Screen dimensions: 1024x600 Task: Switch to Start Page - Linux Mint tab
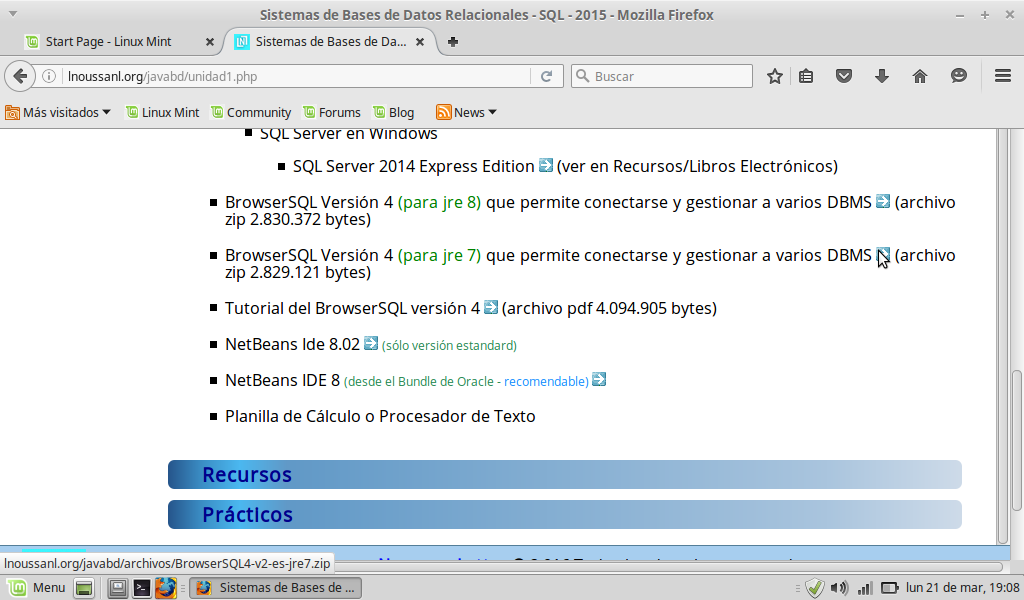point(108,42)
